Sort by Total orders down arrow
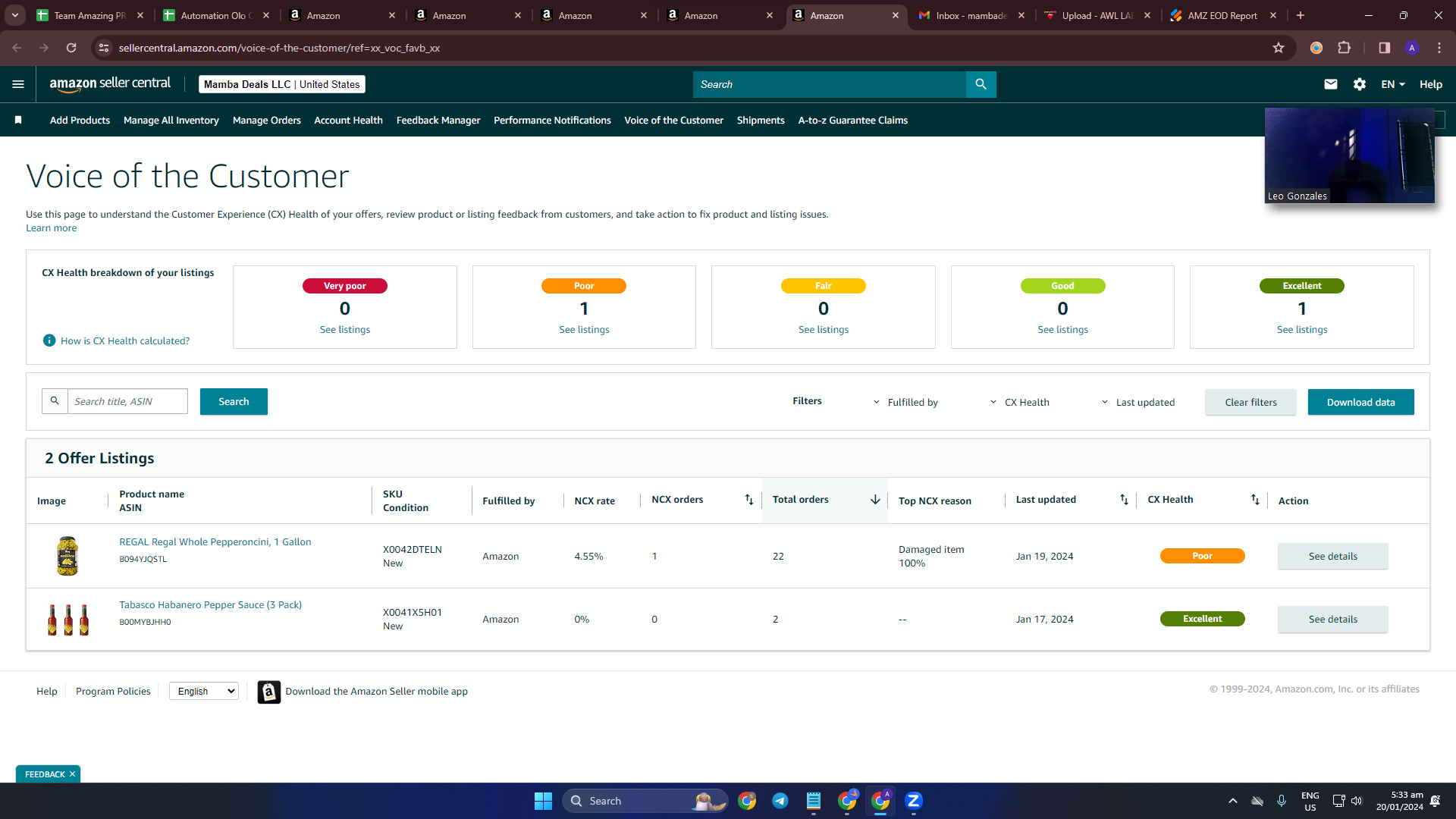 coord(875,499)
